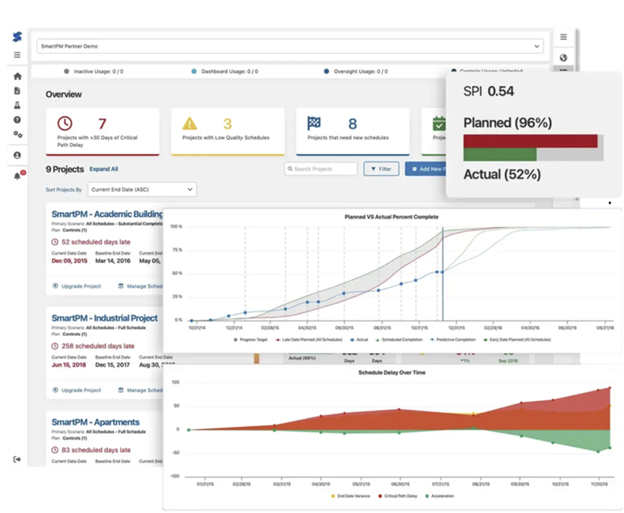Open the document icon in sidebar
624x513 pixels.
(17, 91)
